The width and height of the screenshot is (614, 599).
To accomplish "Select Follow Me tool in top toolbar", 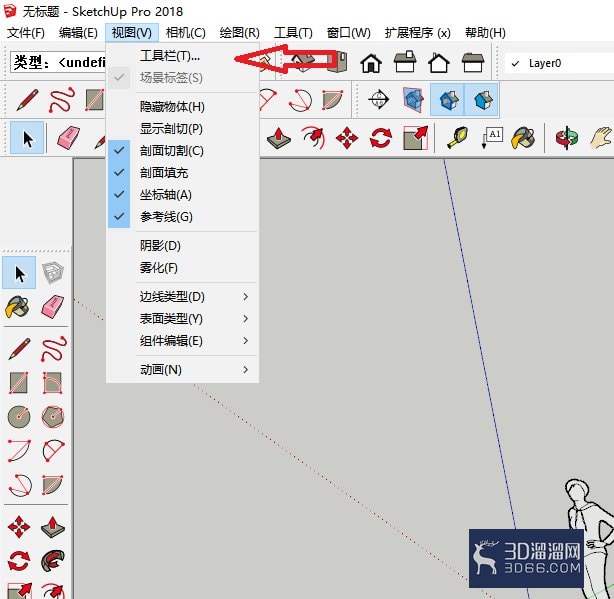I will pos(313,137).
